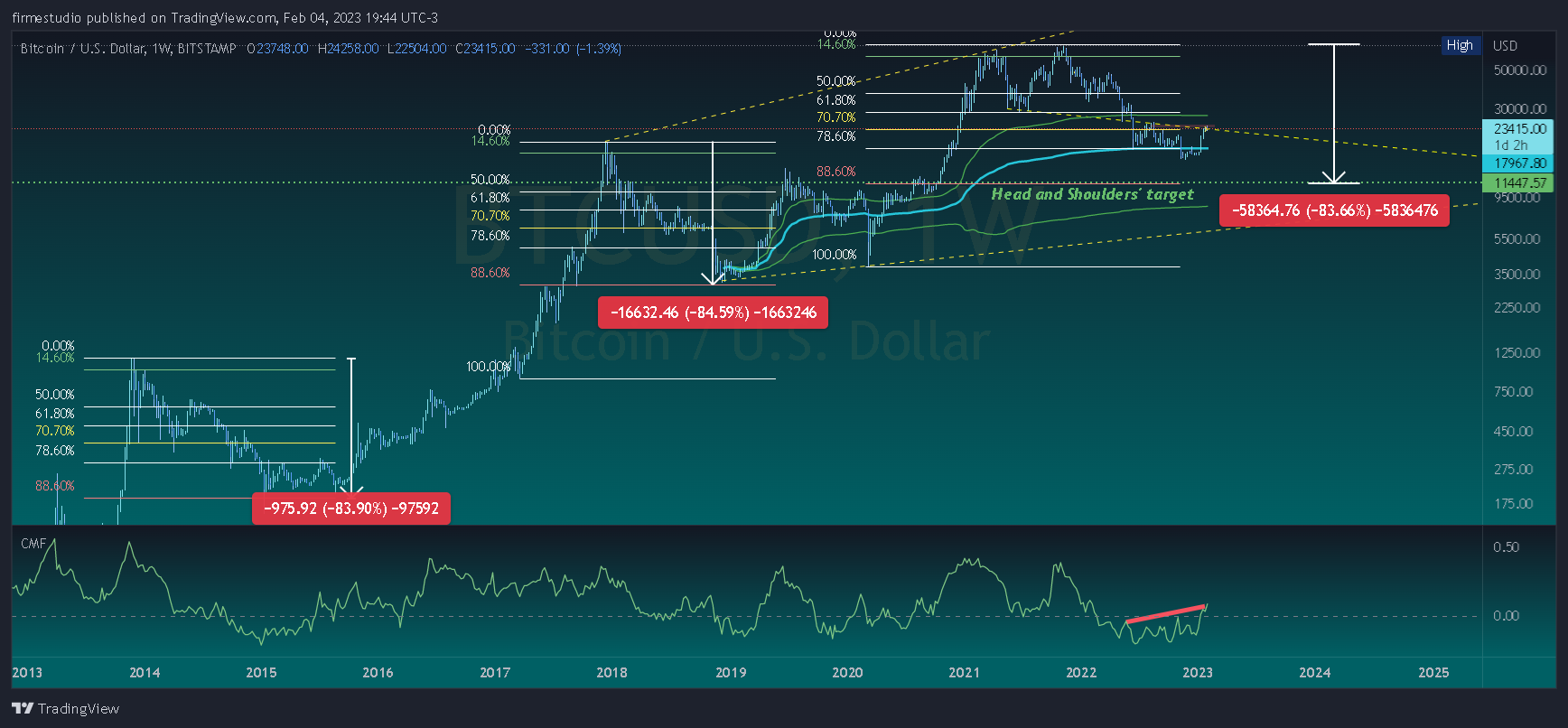Viewport: 1568px width, 728px height.
Task: Click the 2013 time axis label
Action: click(x=27, y=672)
